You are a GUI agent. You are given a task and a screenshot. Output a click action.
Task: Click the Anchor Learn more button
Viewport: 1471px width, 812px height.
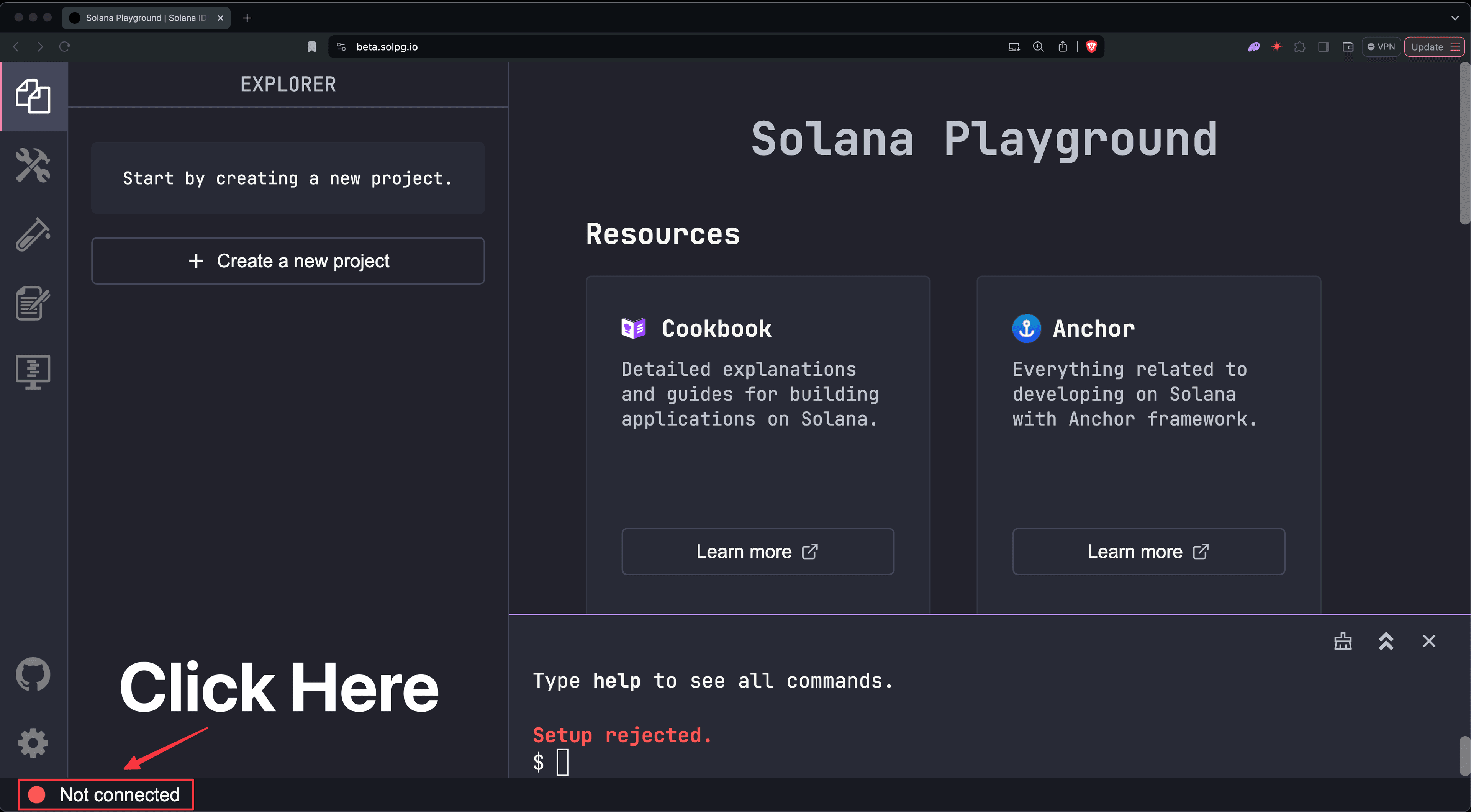(1149, 551)
